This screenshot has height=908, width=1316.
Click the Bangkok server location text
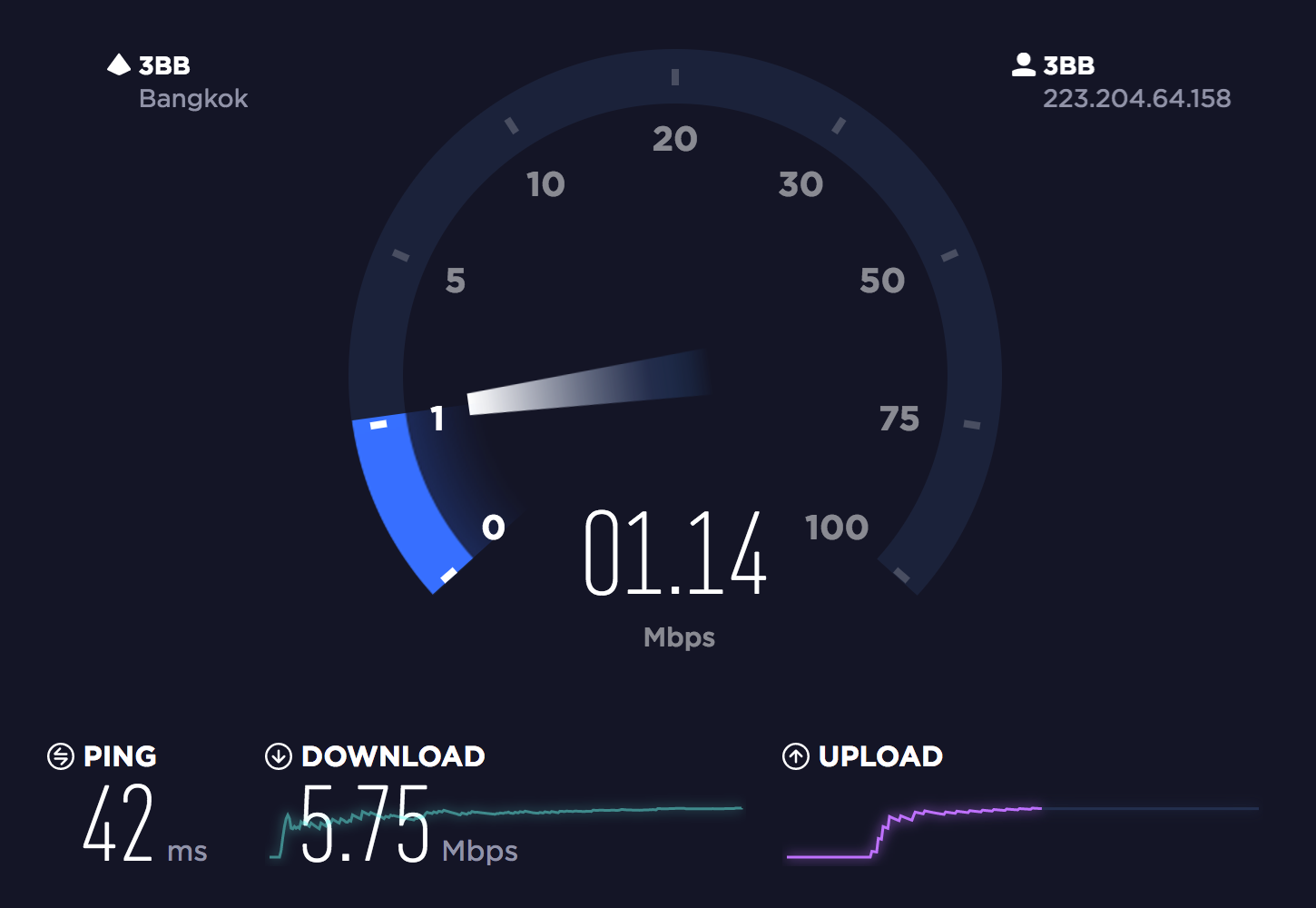point(193,98)
